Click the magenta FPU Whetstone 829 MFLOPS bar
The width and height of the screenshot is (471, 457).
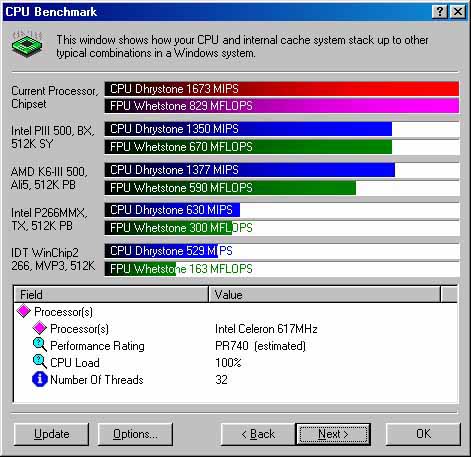coord(282,106)
